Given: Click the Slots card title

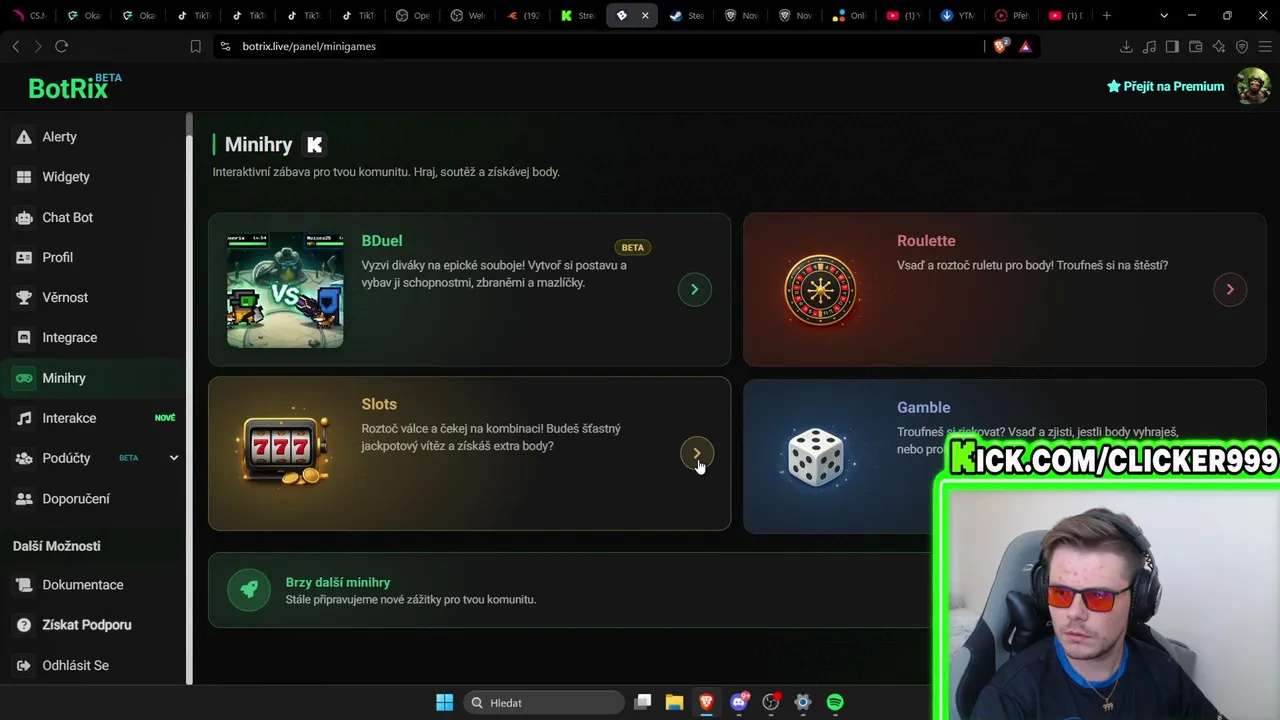Looking at the screenshot, I should pyautogui.click(x=379, y=404).
